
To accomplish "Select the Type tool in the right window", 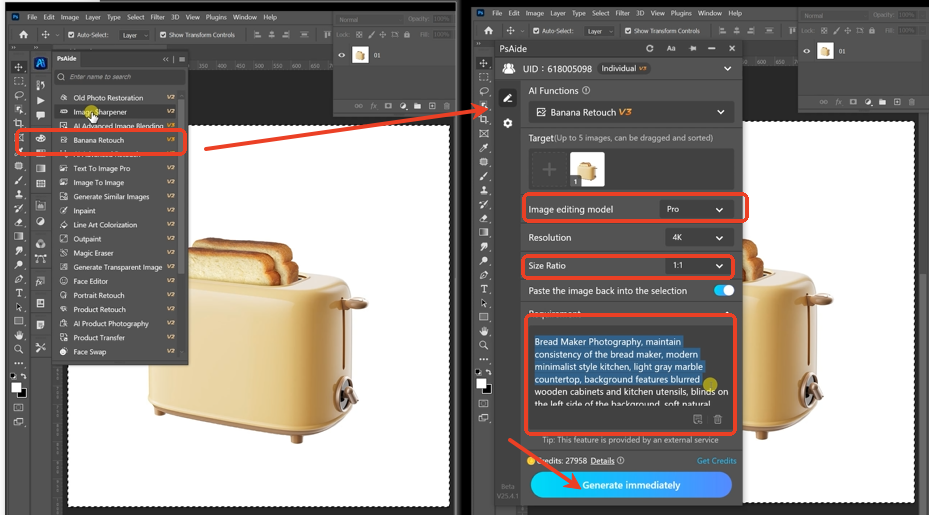I will coord(484,289).
